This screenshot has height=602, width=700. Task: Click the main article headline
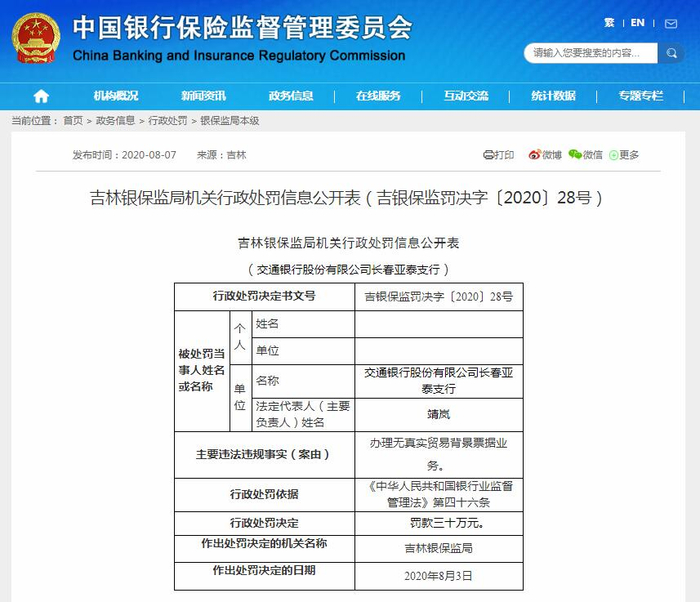click(346, 198)
